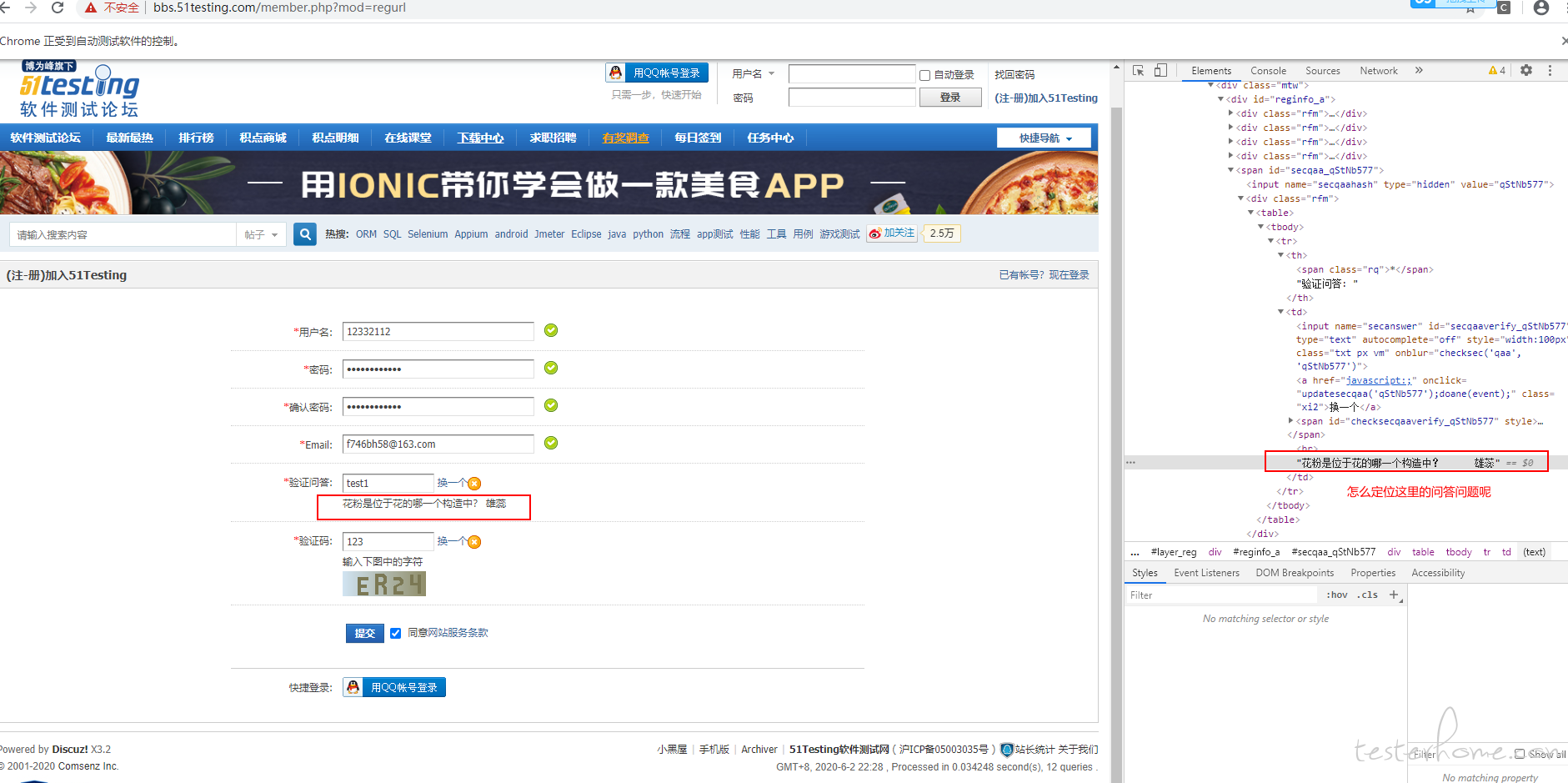
Task: Open the Accessibility pane tab
Action: pyautogui.click(x=1438, y=573)
